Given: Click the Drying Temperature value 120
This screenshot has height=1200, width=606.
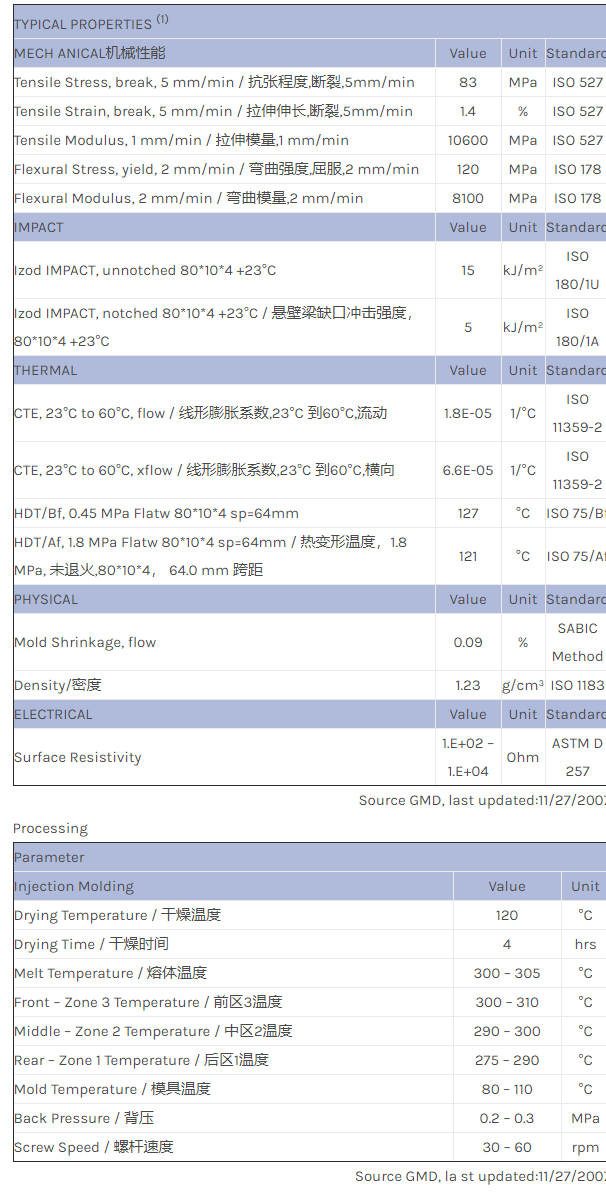Looking at the screenshot, I should point(507,915).
